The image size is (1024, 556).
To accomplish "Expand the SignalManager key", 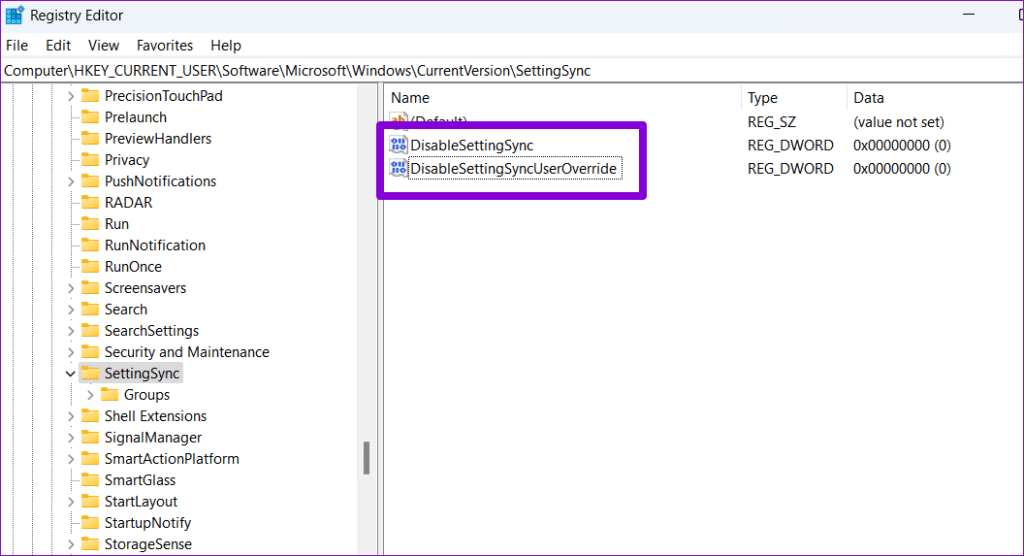I will (71, 438).
